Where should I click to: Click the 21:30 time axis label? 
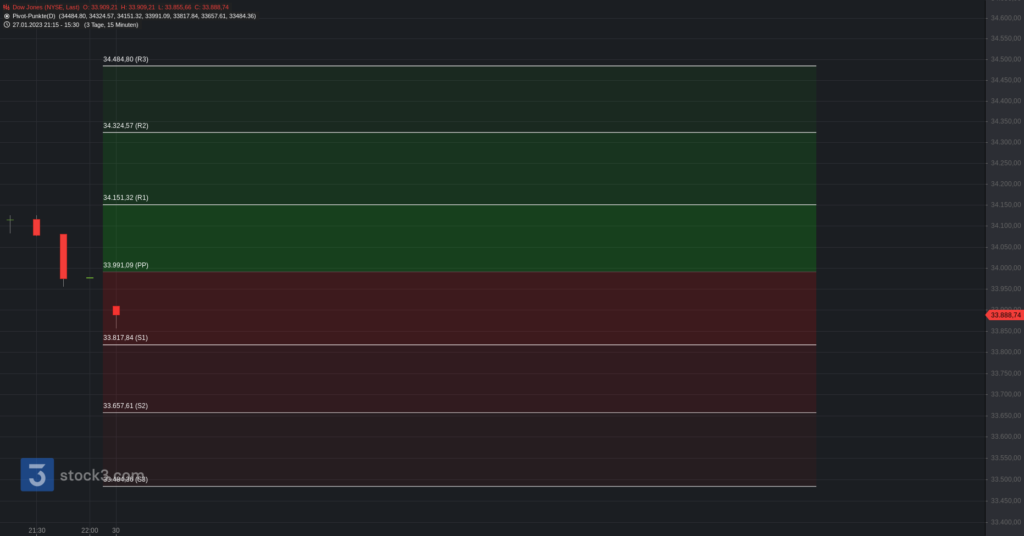(x=37, y=530)
